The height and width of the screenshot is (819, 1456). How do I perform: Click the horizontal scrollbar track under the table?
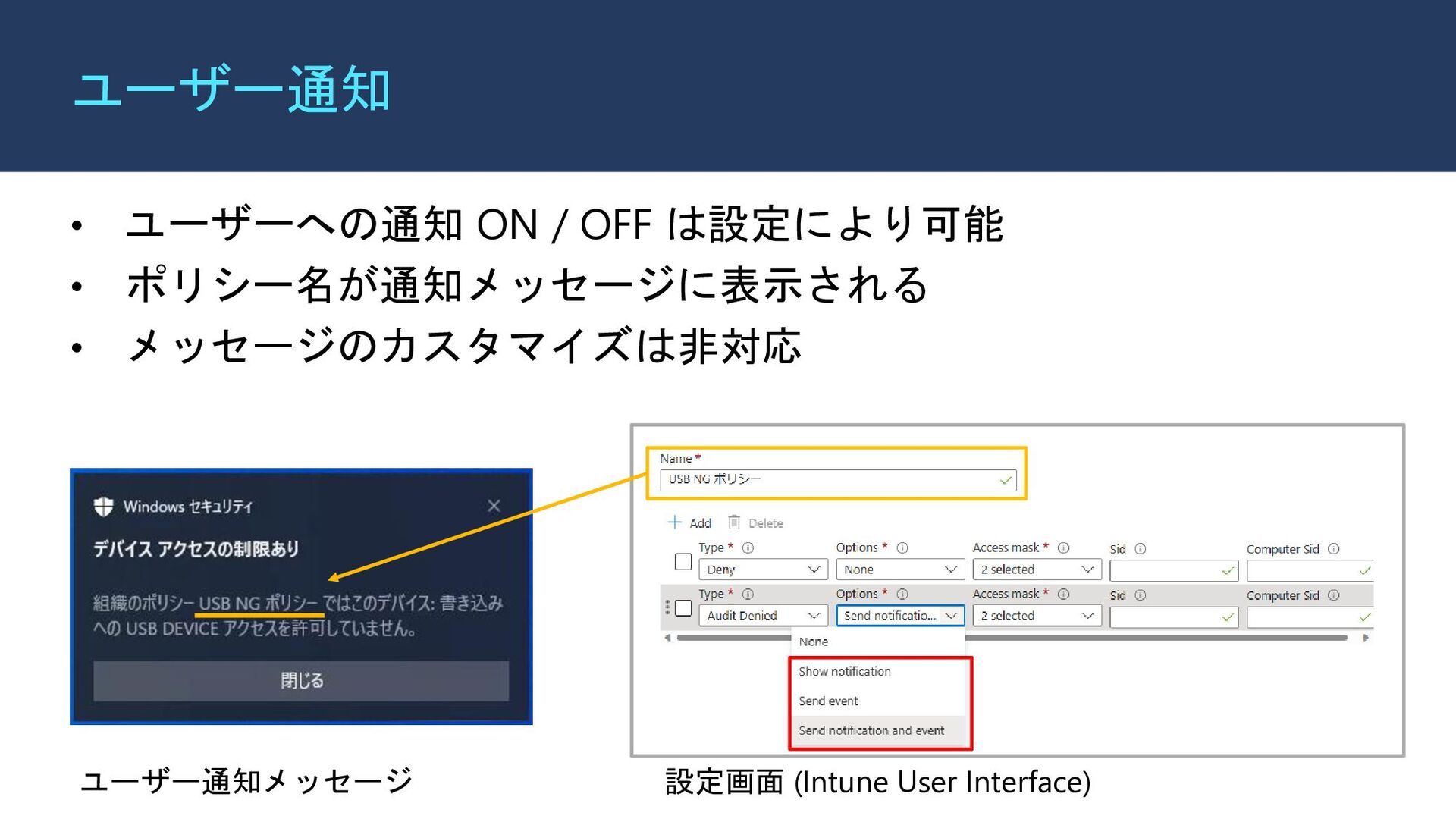tap(1012, 638)
